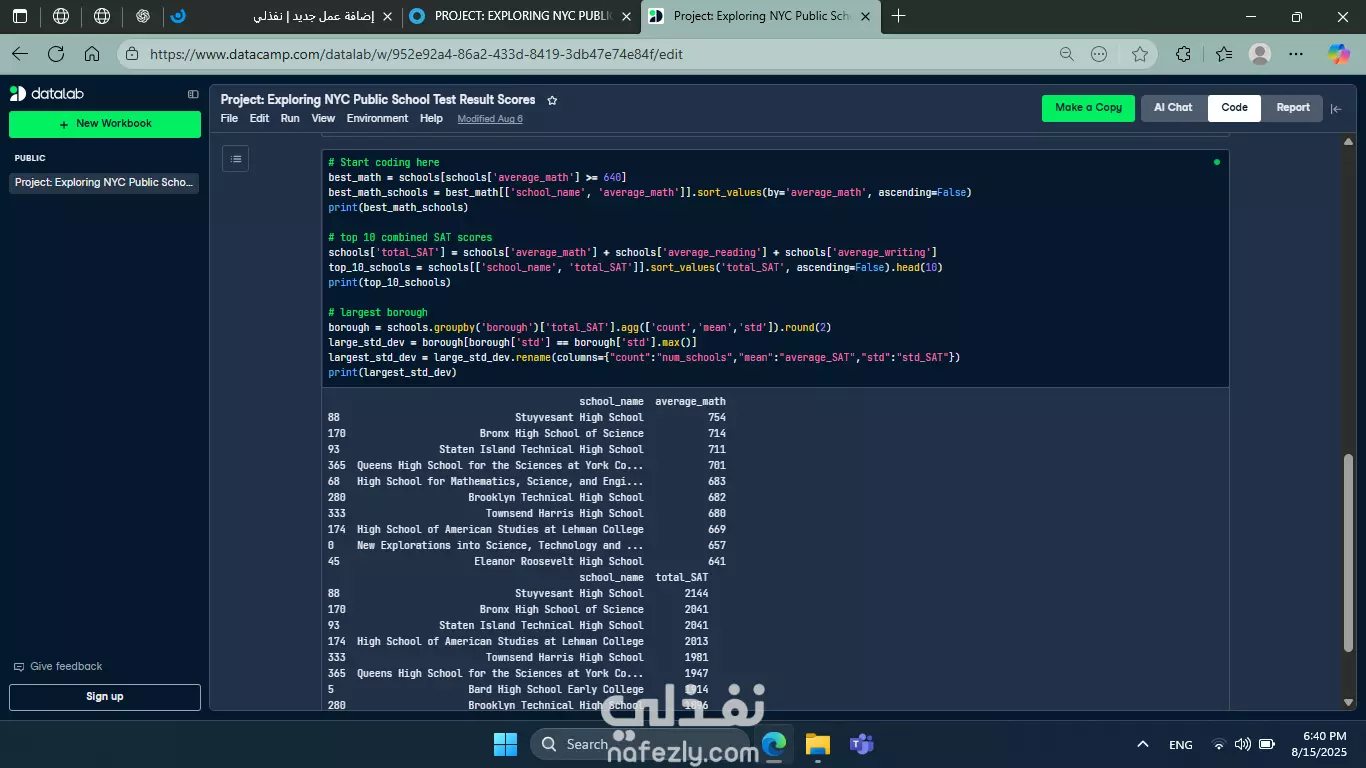Image resolution: width=1366 pixels, height=768 pixels.
Task: Click the browser address bar URL
Action: pos(416,54)
